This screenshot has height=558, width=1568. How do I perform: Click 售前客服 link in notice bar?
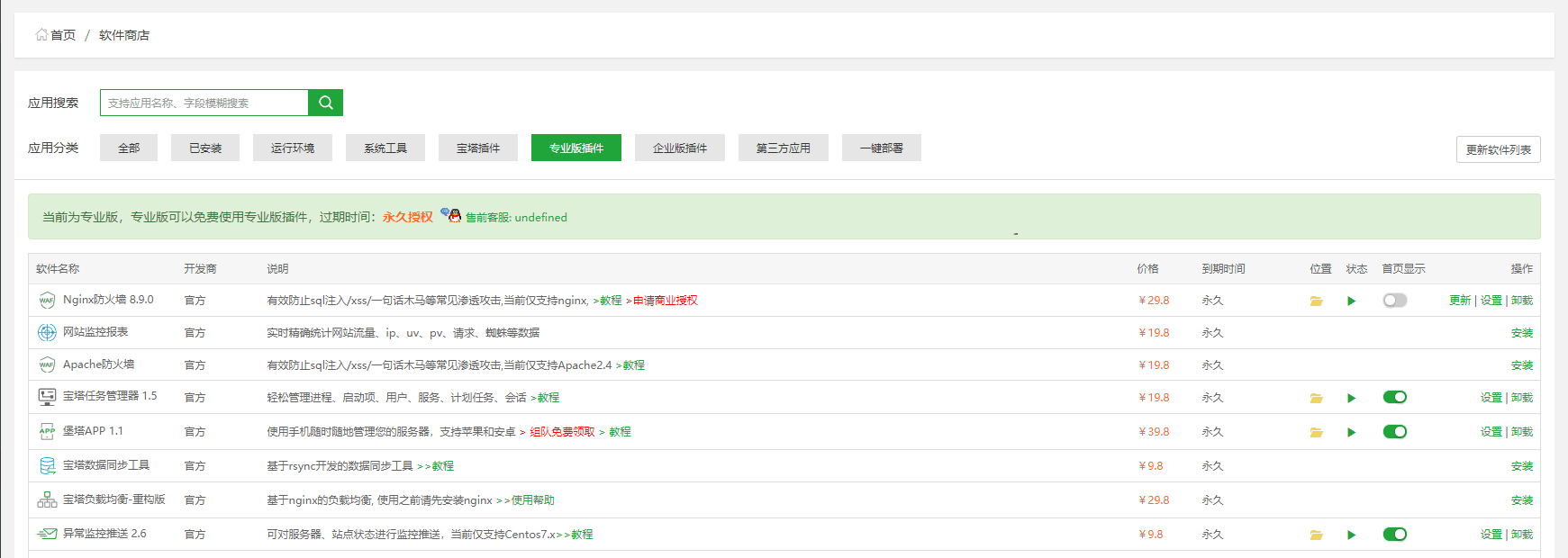click(516, 217)
